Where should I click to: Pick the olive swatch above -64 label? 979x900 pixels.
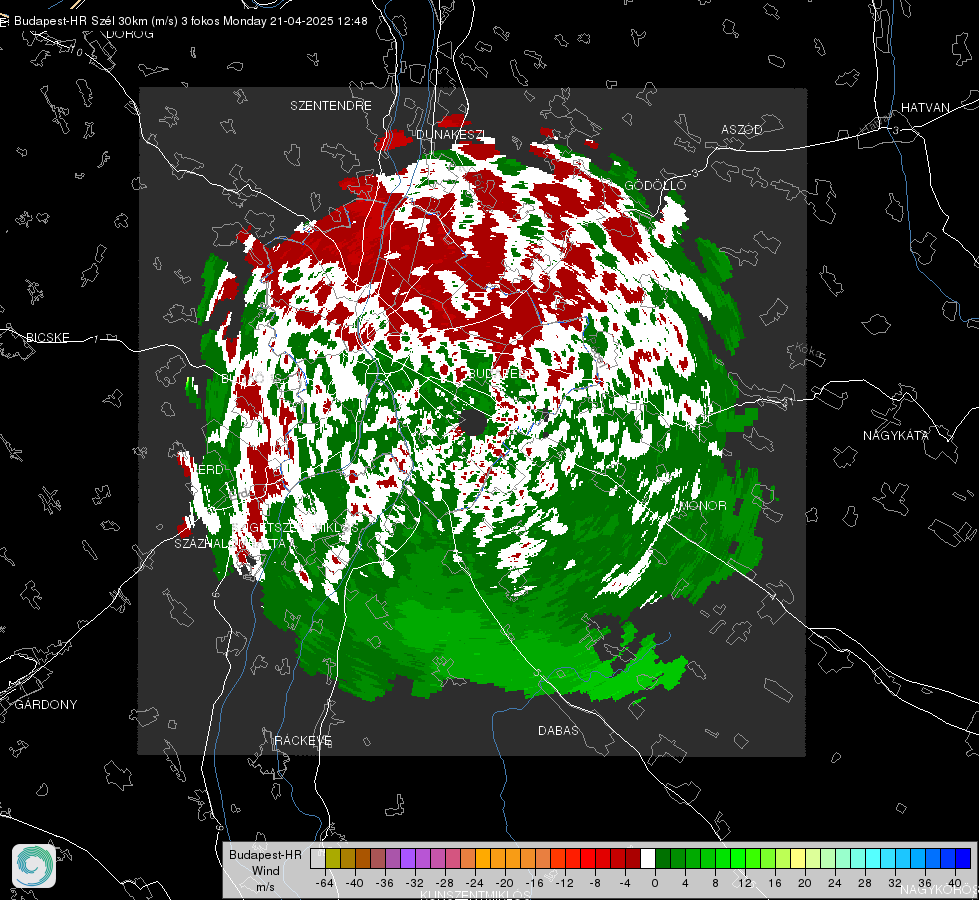coord(333,859)
